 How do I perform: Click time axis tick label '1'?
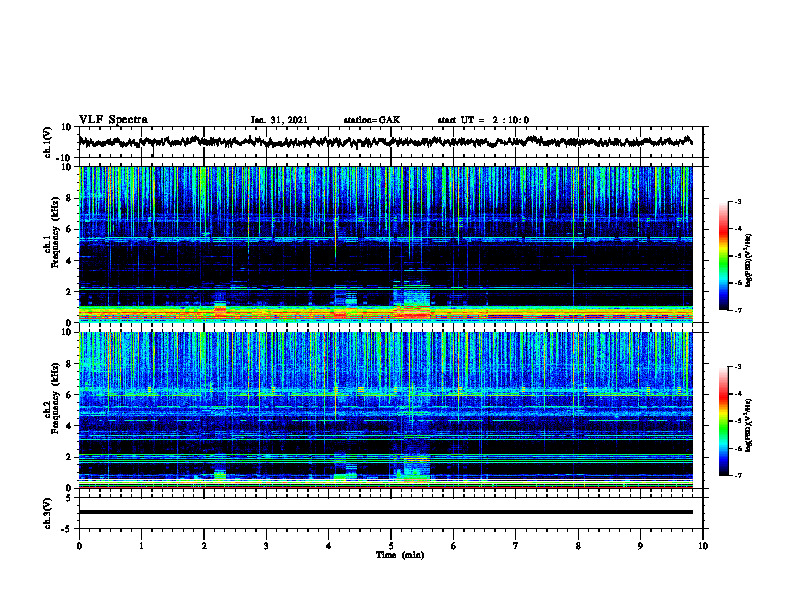pyautogui.click(x=141, y=546)
